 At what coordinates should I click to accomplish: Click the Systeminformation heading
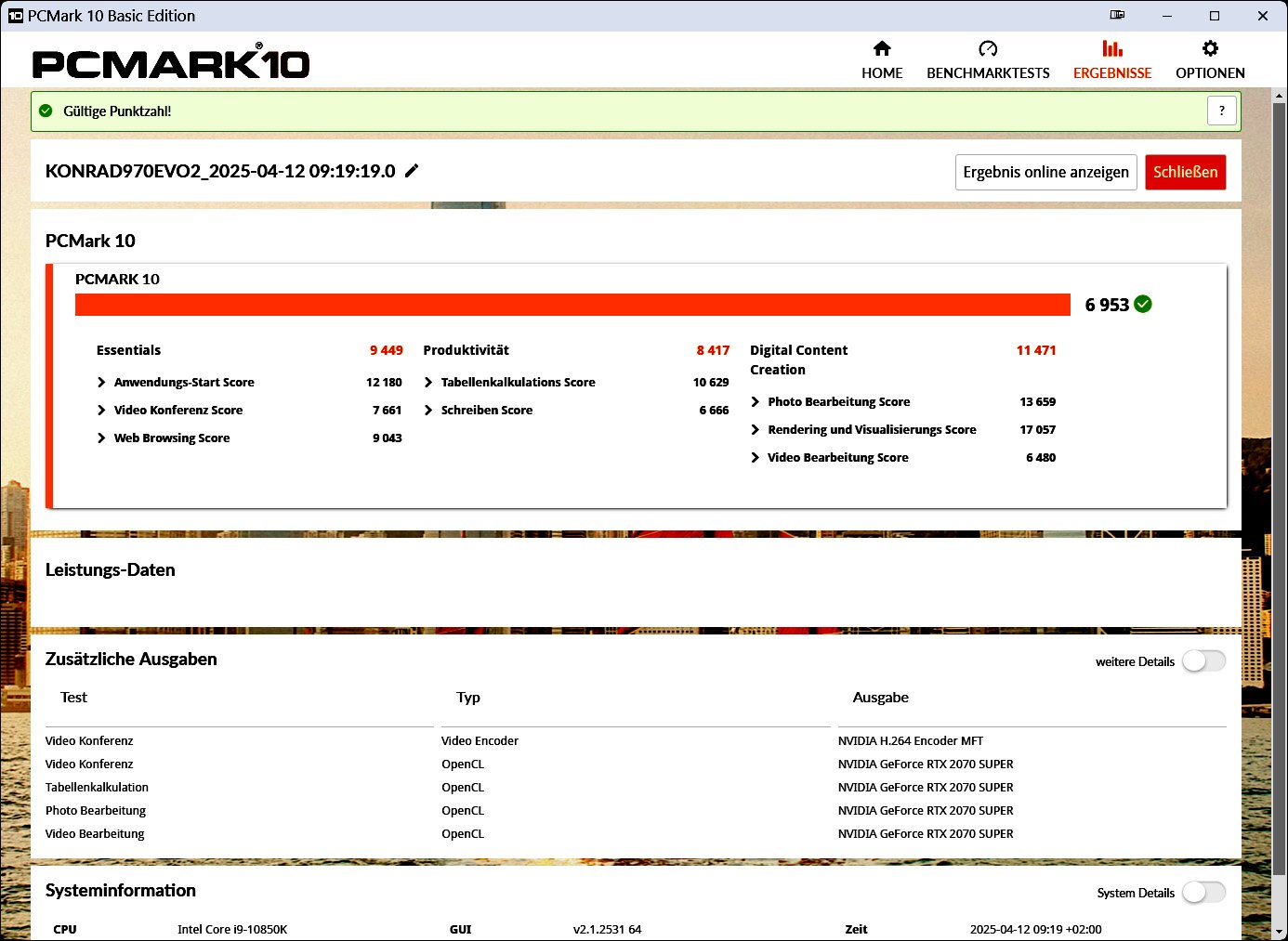[121, 890]
